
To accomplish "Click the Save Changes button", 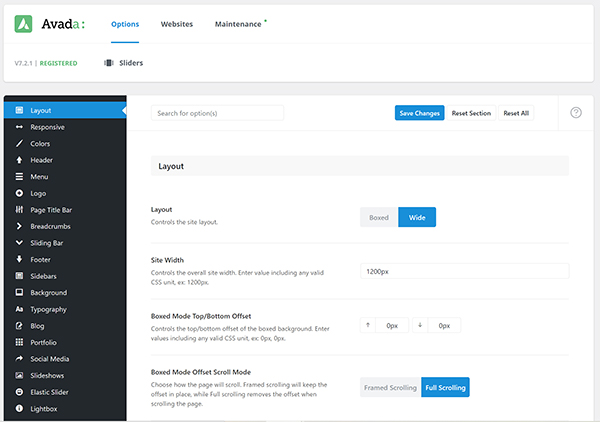I will [419, 113].
